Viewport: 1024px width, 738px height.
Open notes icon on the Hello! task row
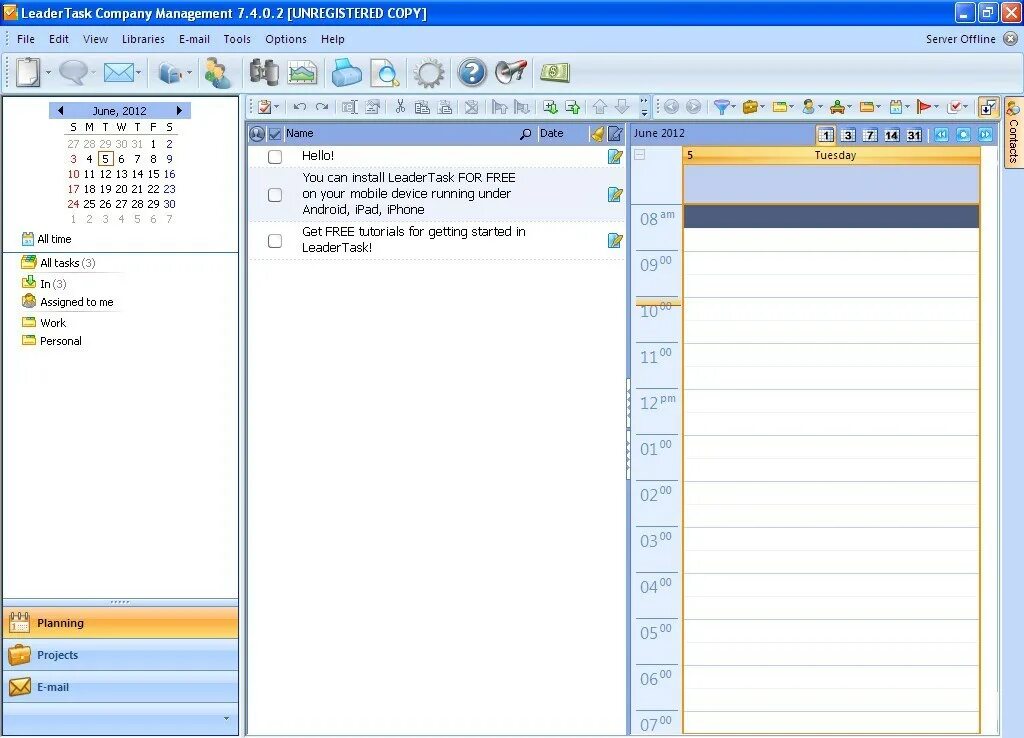click(615, 156)
